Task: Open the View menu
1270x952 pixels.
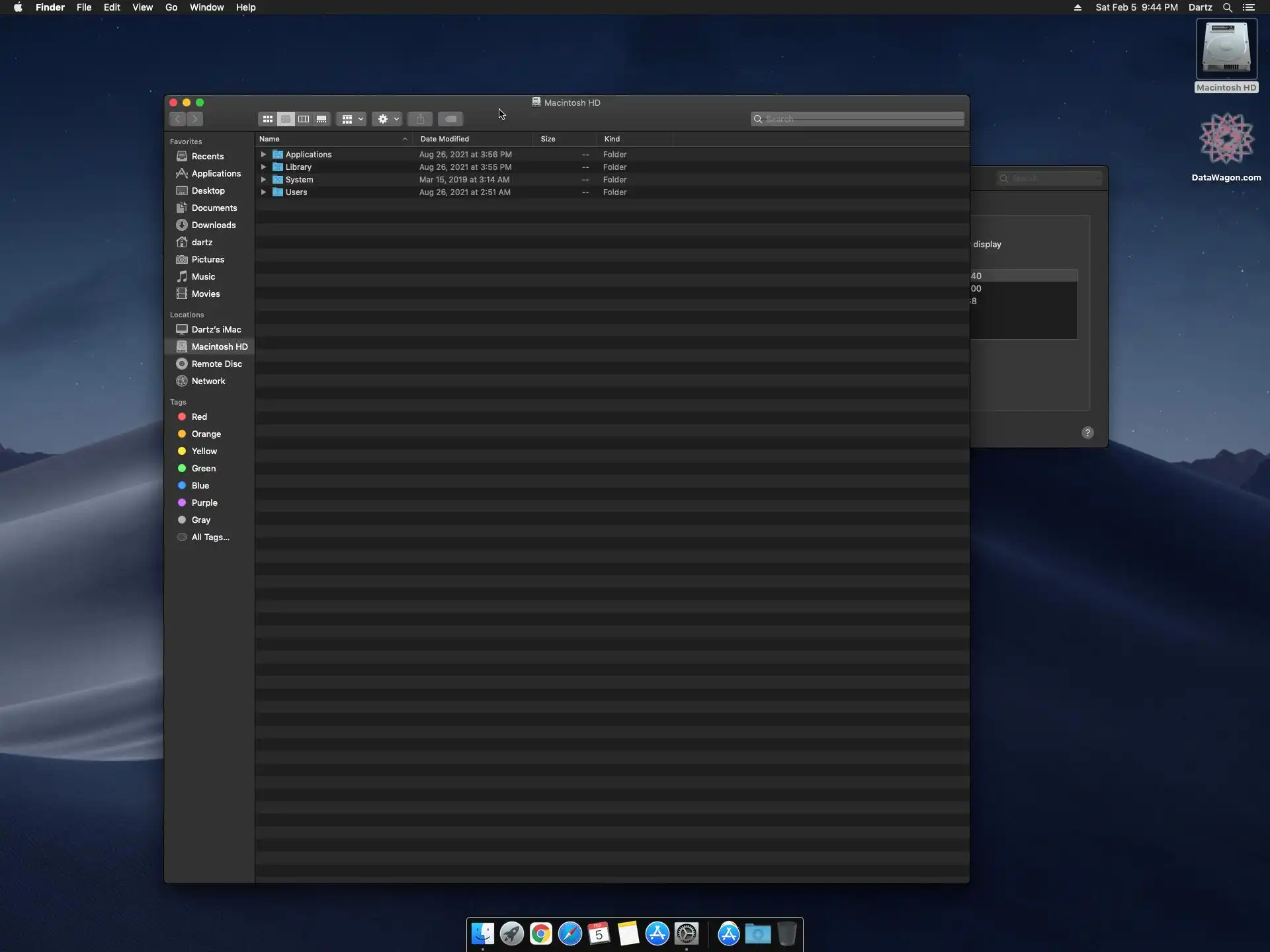Action: (x=142, y=7)
